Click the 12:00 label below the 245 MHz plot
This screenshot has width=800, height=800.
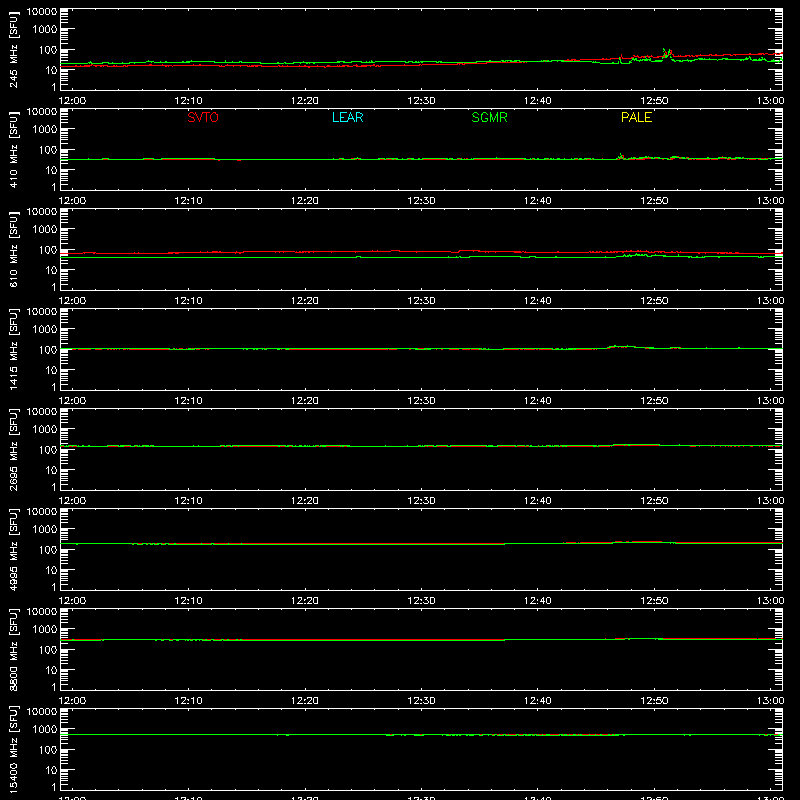point(72,101)
